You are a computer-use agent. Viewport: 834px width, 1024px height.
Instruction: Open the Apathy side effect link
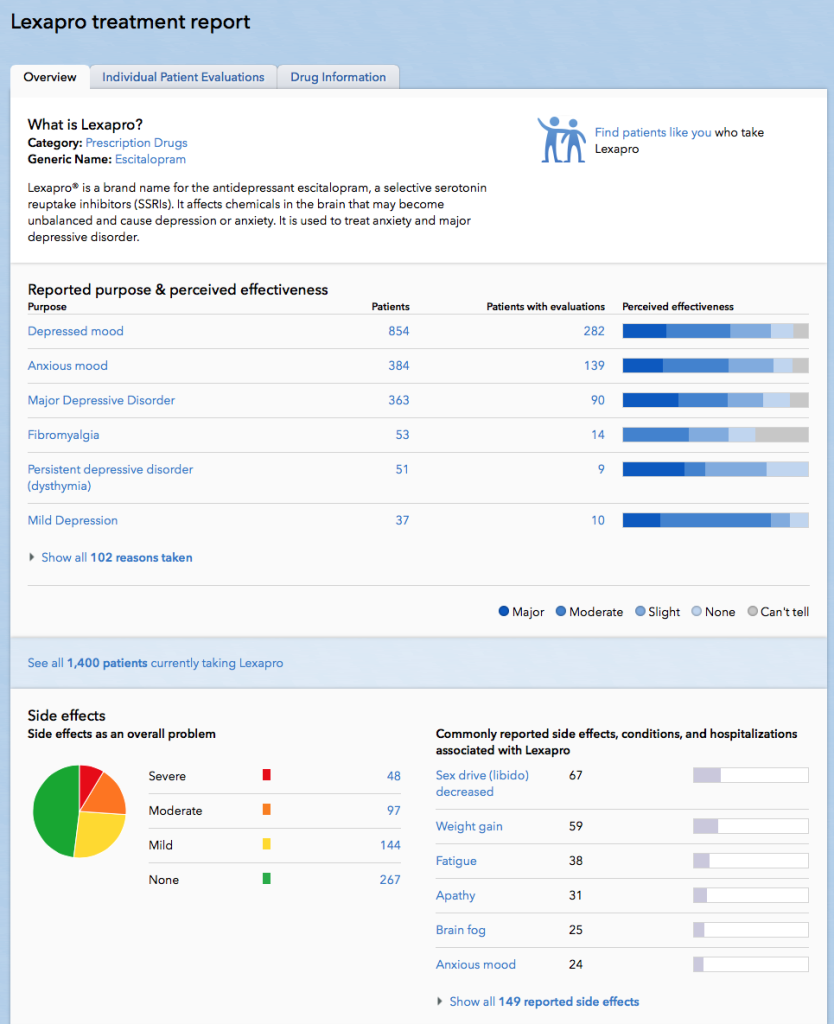[455, 895]
